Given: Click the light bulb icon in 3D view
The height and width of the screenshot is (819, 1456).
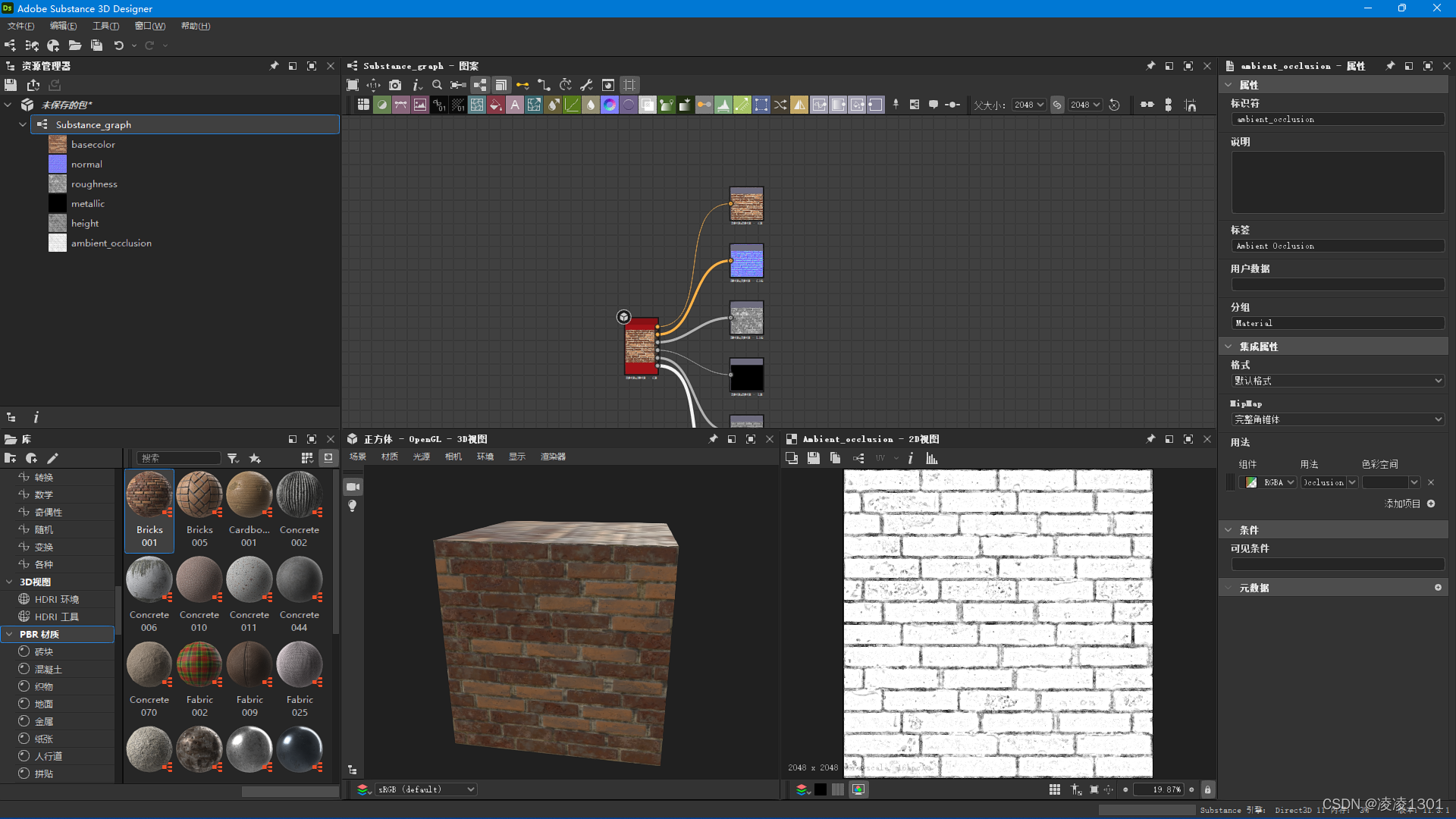Looking at the screenshot, I should (353, 506).
